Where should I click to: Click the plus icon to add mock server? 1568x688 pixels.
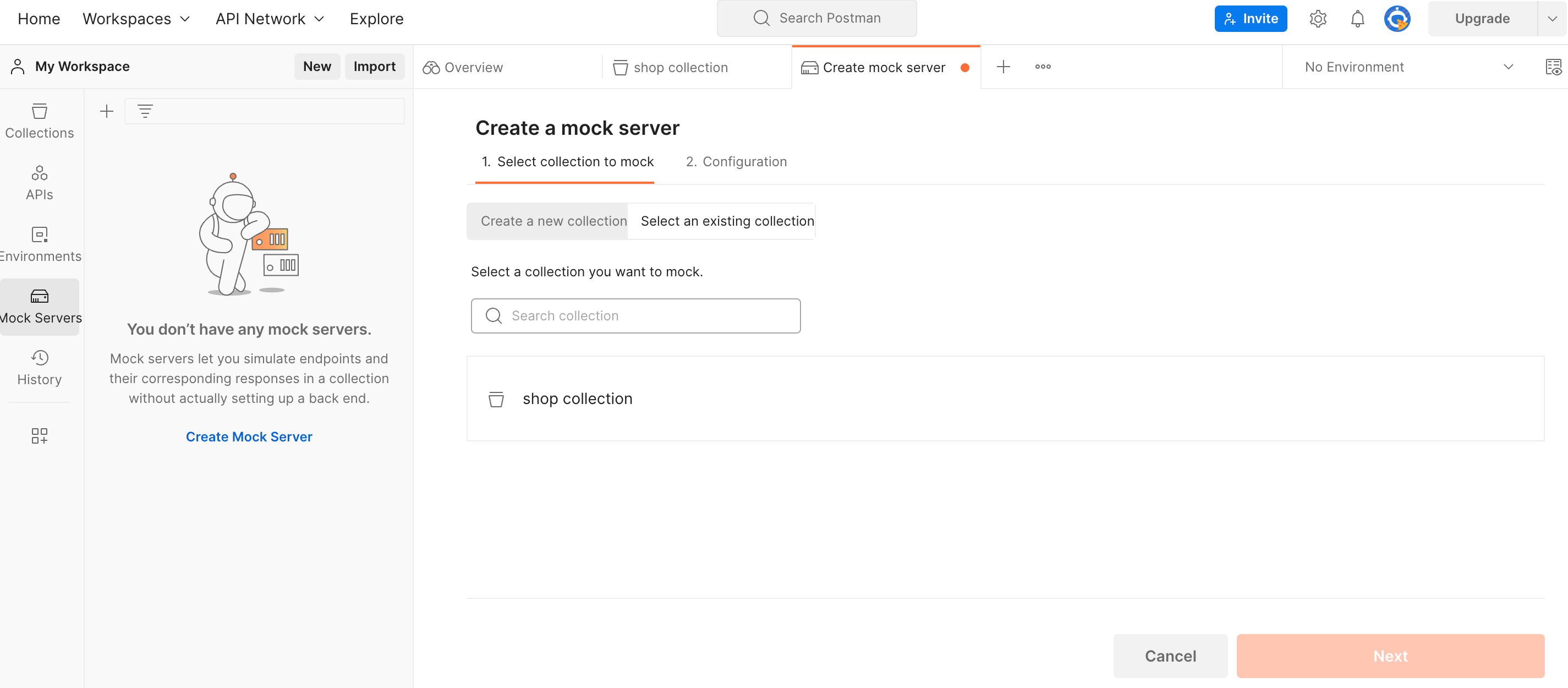coord(107,111)
